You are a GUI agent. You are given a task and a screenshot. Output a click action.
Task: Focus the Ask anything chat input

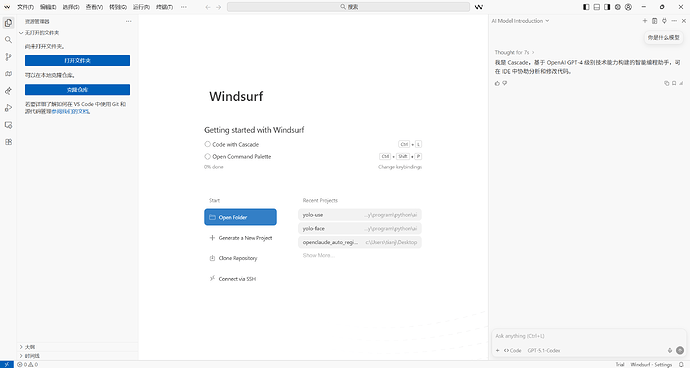coord(588,336)
